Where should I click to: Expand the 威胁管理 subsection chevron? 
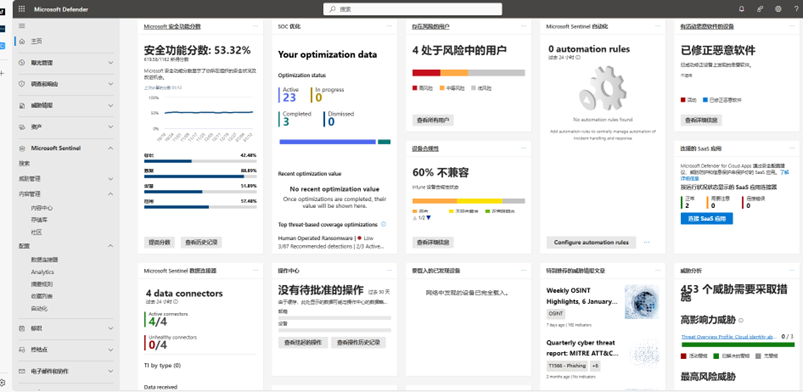coord(111,179)
